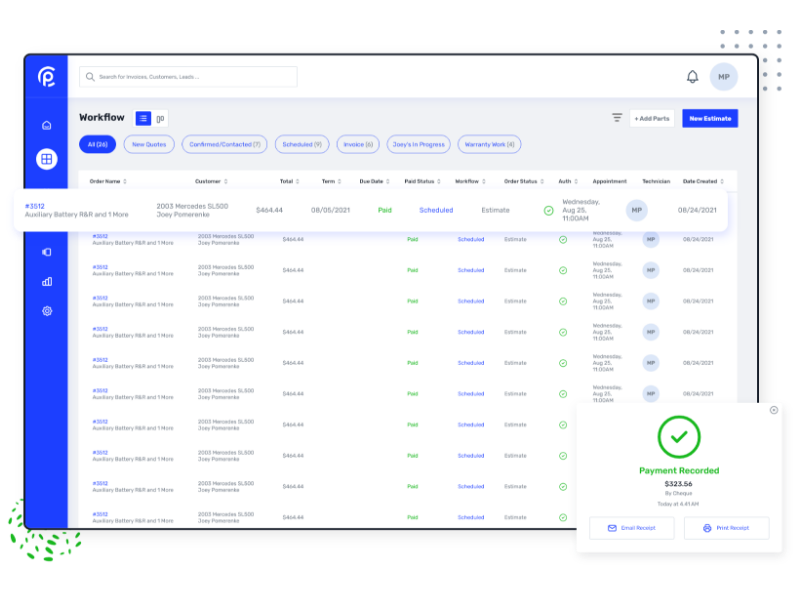Switch to the Joey's In Progress tab
The image size is (800, 600).
click(x=418, y=144)
